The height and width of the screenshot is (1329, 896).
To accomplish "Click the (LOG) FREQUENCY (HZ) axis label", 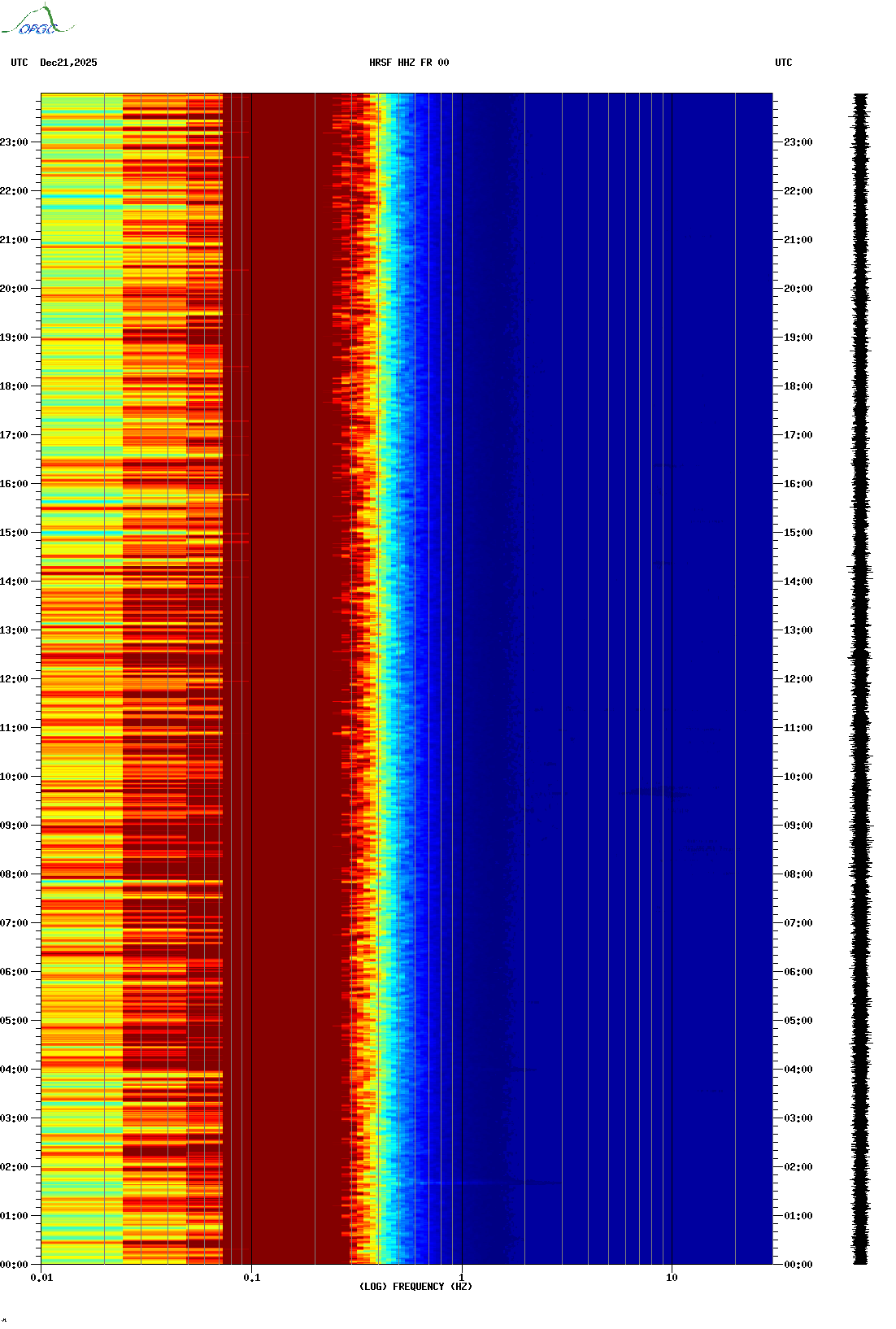I will (x=415, y=1286).
